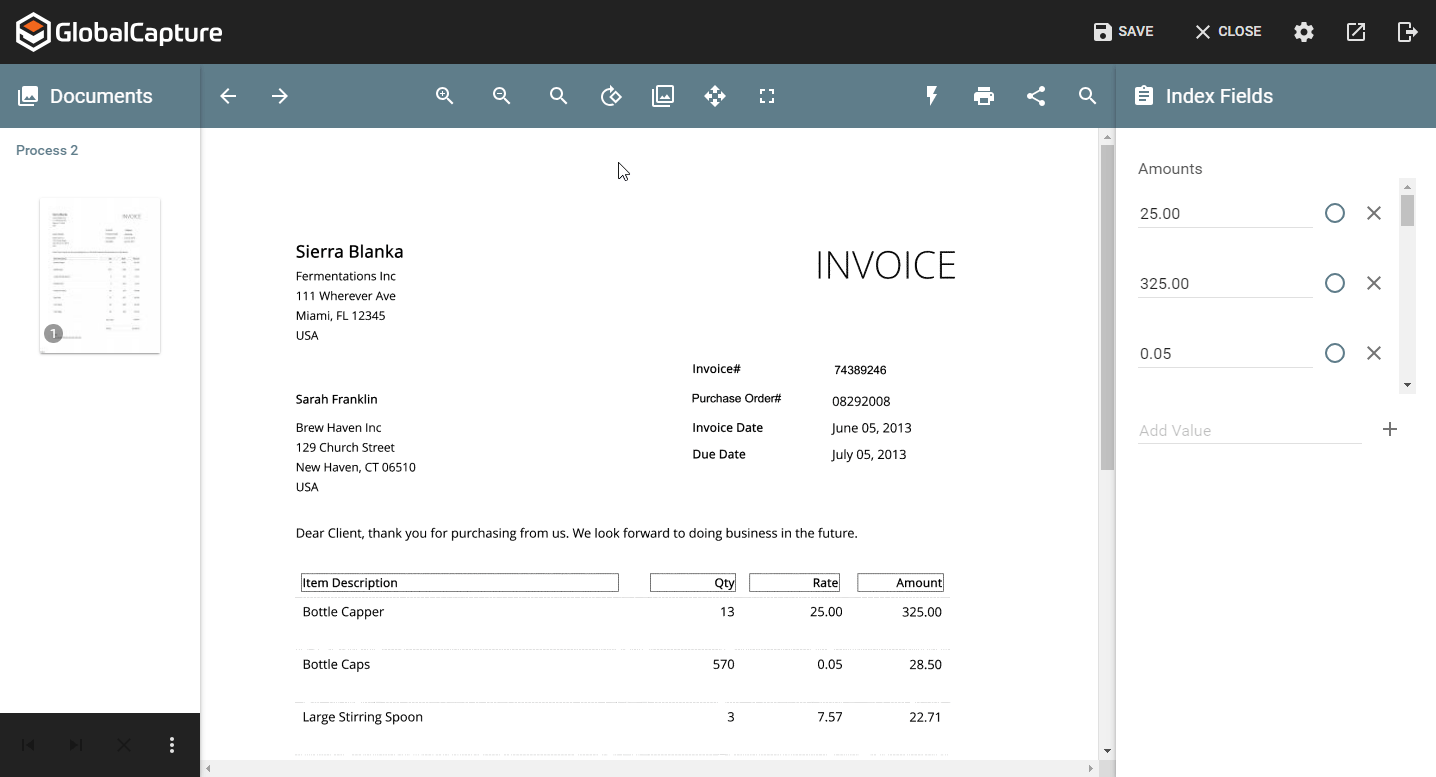Image resolution: width=1436 pixels, height=777 pixels.
Task: Rotate the document with the rotate icon
Action: 611,96
